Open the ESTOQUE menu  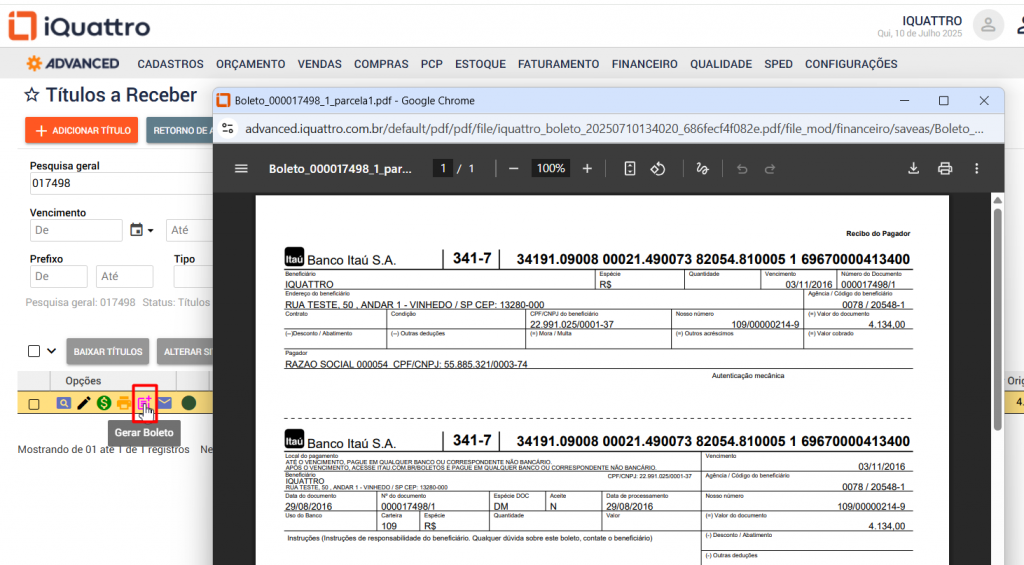(x=481, y=64)
